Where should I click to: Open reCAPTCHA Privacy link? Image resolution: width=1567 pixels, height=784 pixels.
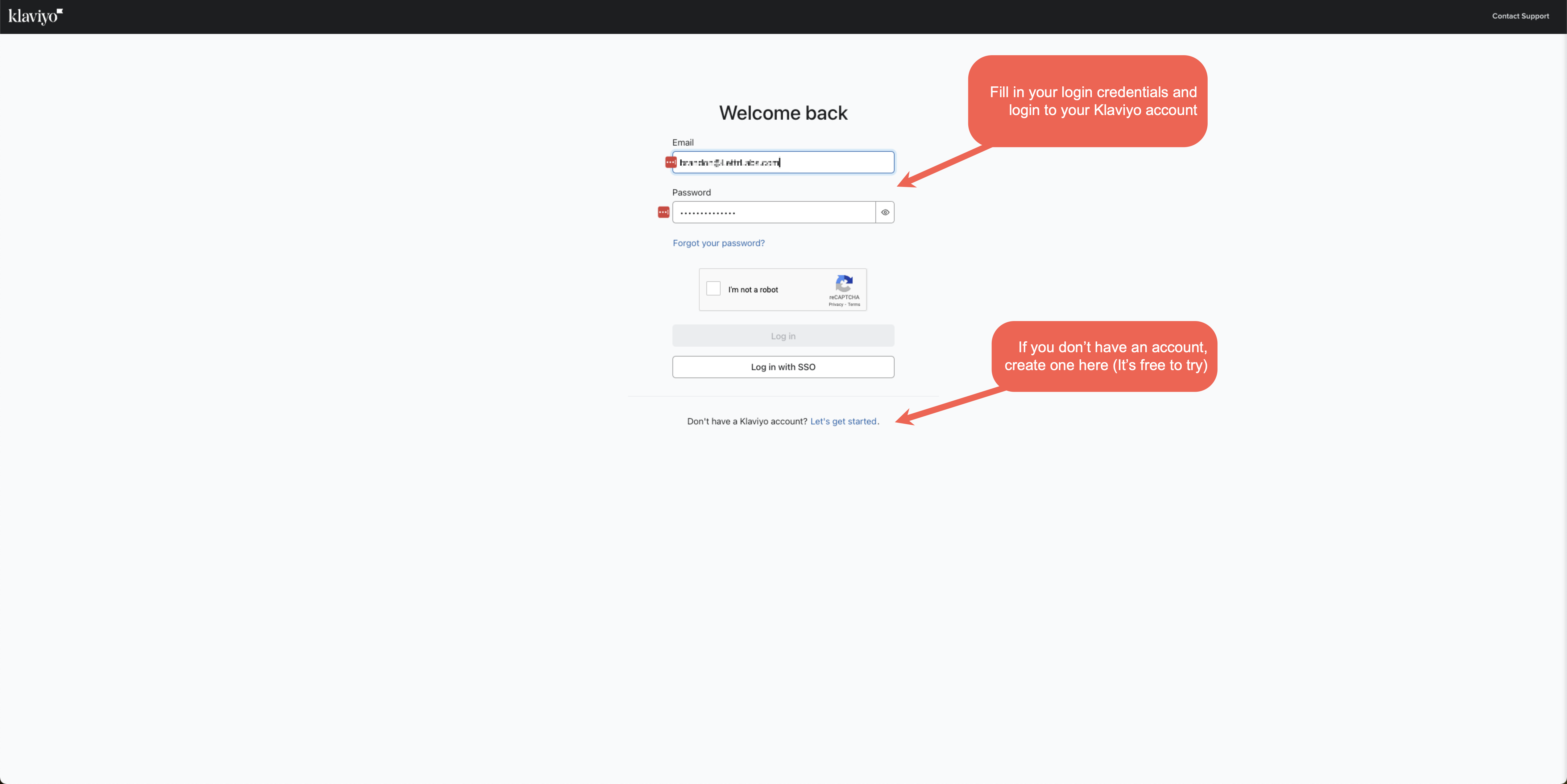[x=836, y=305]
